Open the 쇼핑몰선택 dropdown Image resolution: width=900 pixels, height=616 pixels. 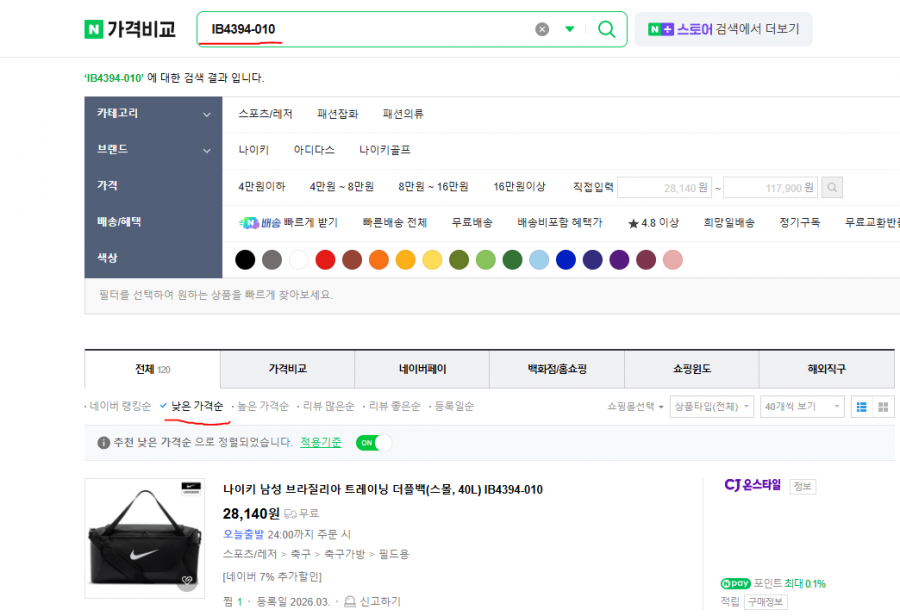coord(635,406)
